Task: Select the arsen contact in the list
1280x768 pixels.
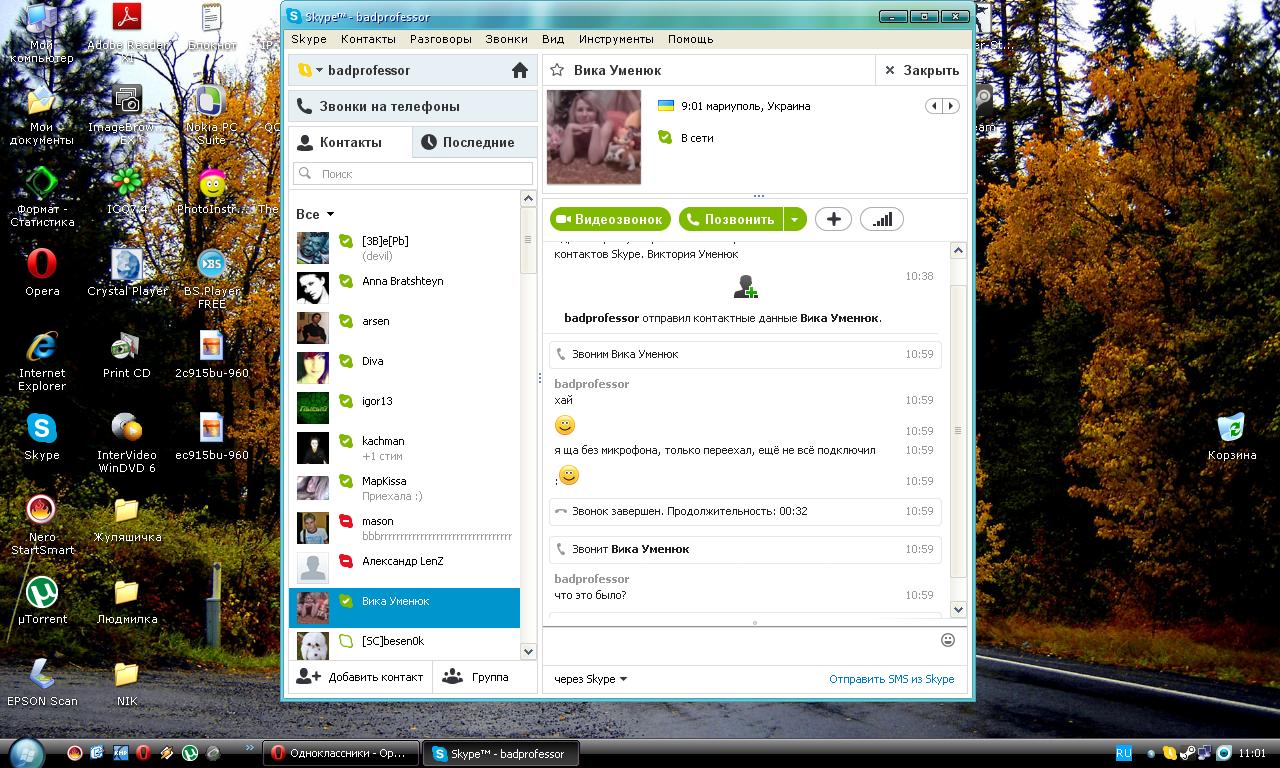Action: pos(404,328)
